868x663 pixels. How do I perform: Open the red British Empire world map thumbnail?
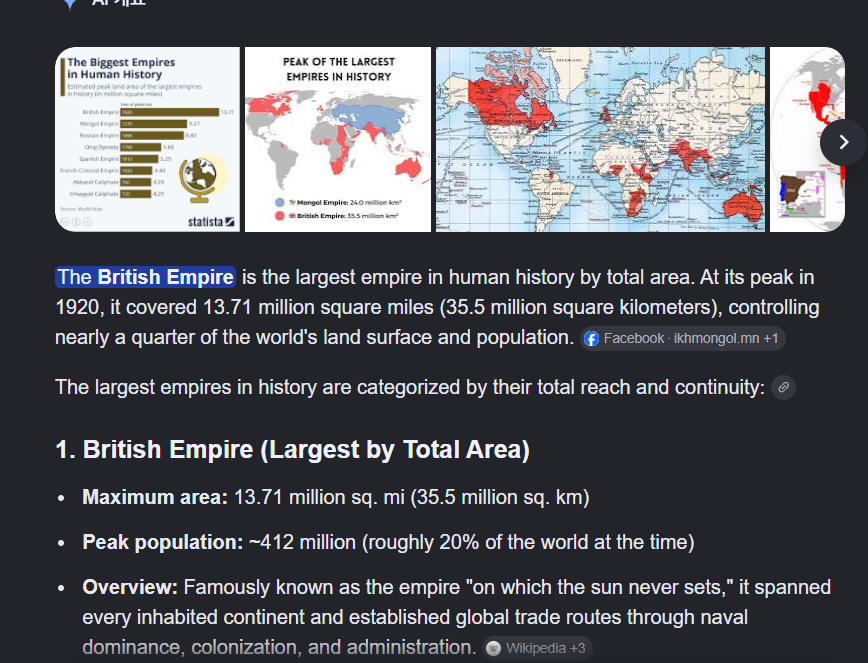pos(600,139)
